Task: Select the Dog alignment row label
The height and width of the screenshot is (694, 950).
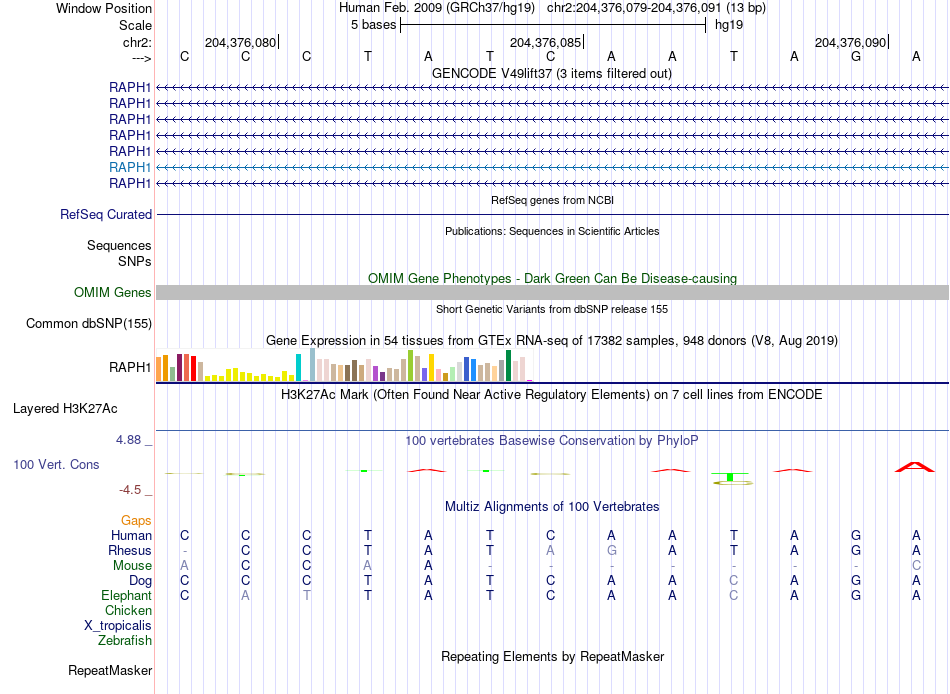Action: point(140,581)
